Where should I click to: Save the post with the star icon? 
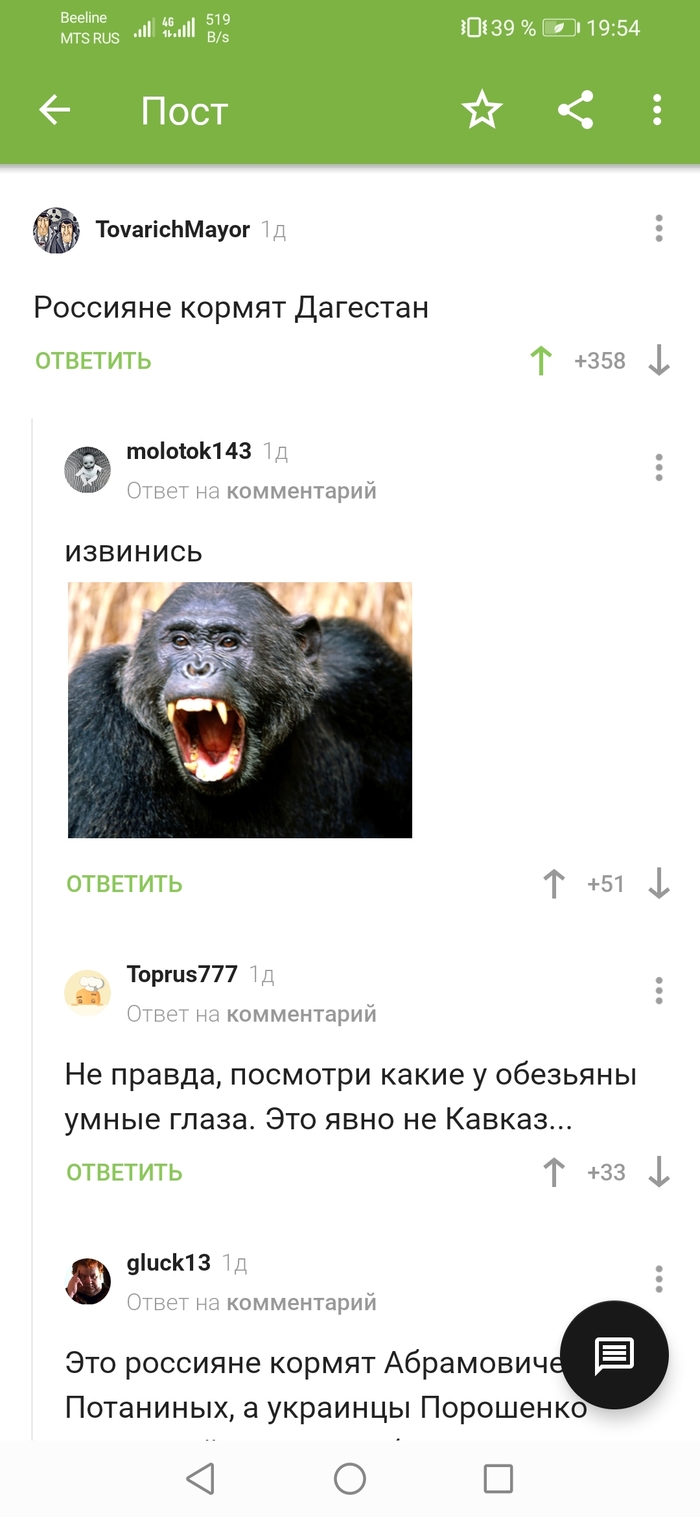point(482,110)
